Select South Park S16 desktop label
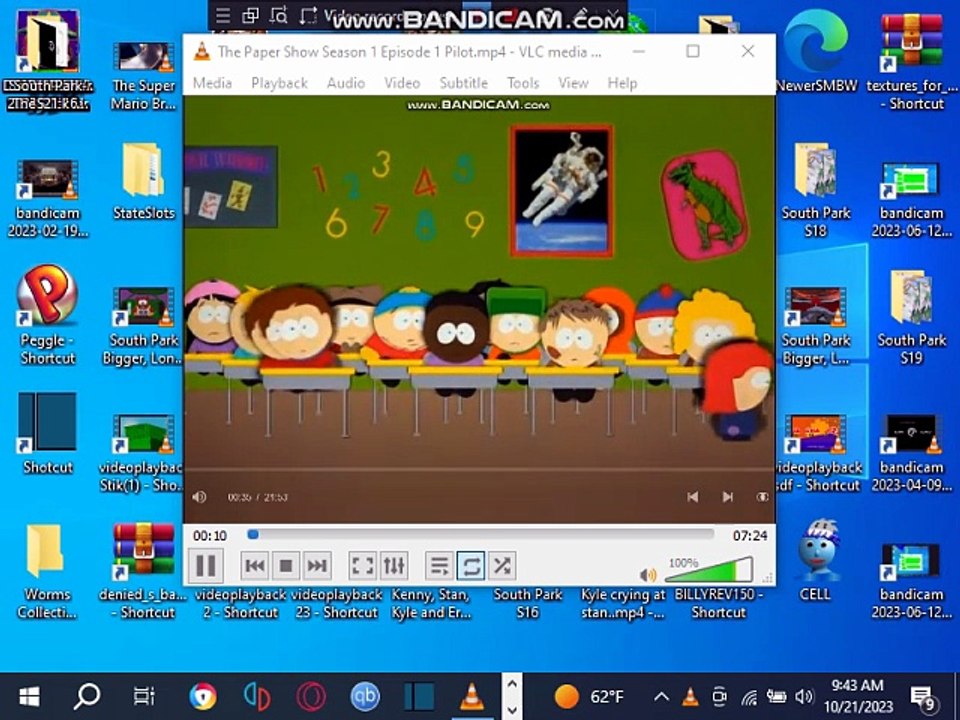Viewport: 960px width, 720px height. tap(527, 602)
